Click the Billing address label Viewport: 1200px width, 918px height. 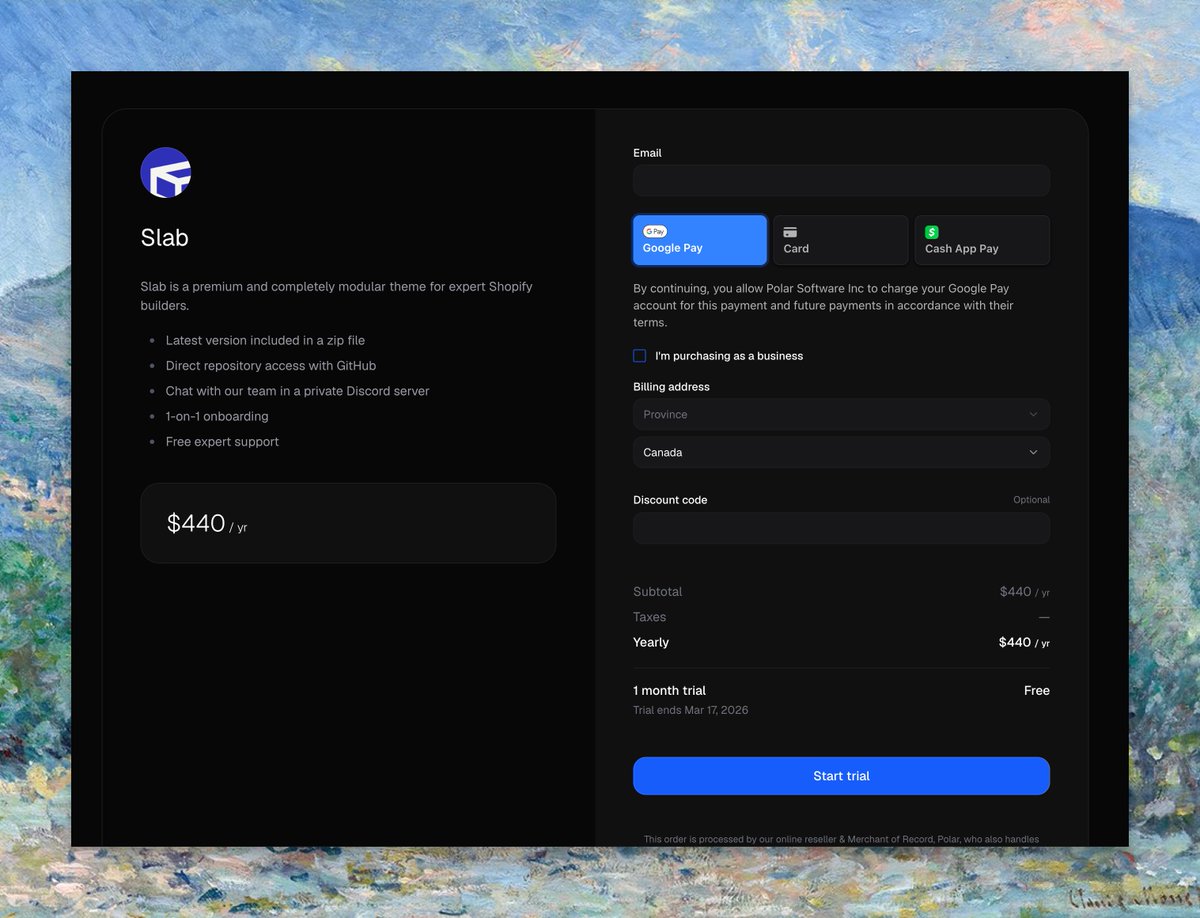[x=672, y=387]
